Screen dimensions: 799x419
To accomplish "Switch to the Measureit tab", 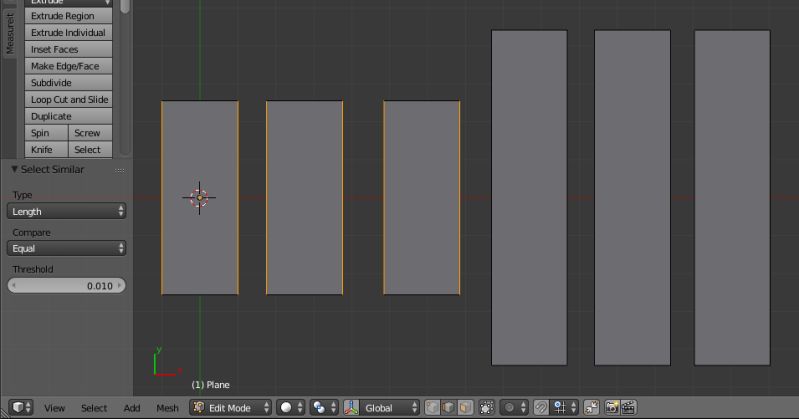I will 10,34.
